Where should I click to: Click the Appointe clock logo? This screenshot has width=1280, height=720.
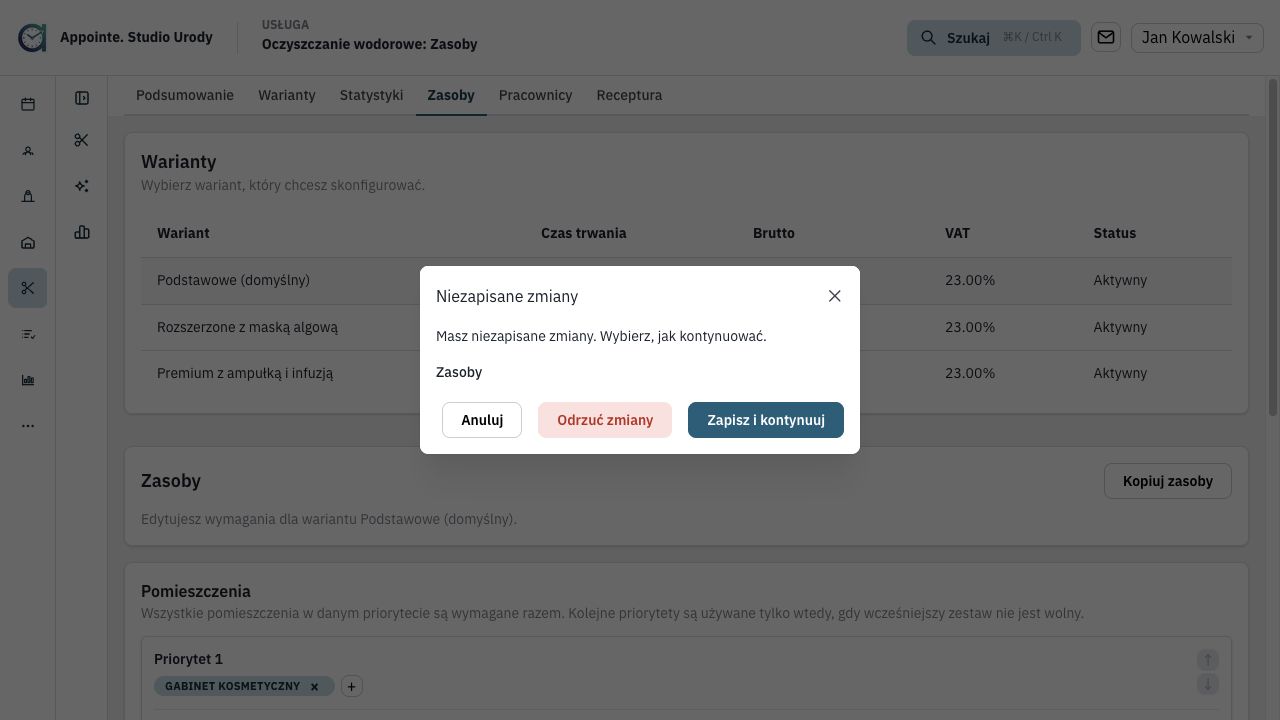pos(32,38)
